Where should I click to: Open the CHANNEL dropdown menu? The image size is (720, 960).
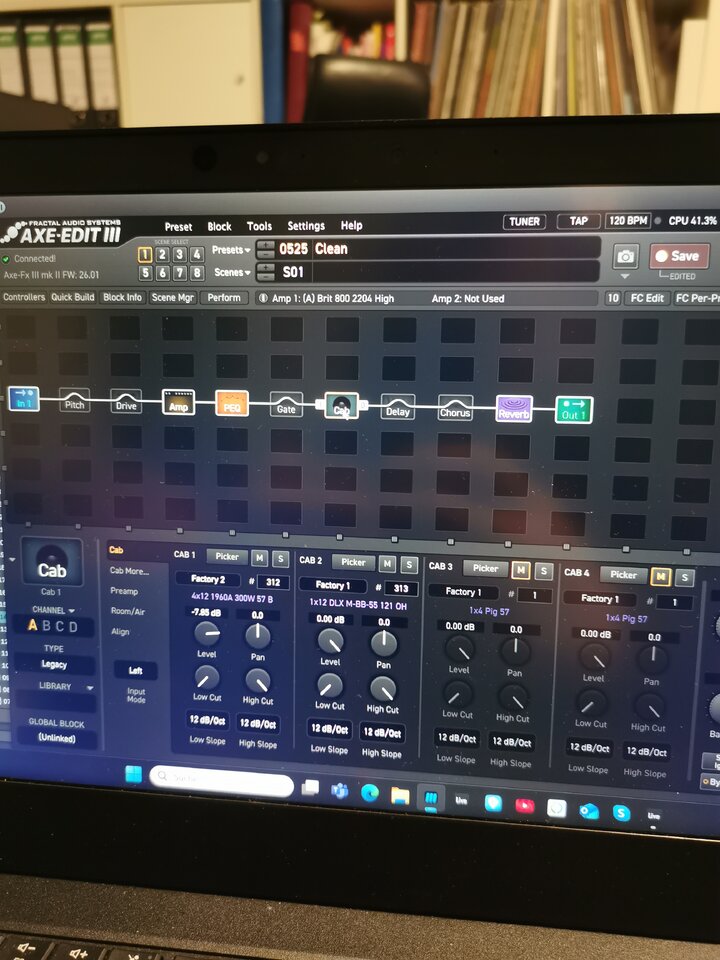tap(54, 610)
